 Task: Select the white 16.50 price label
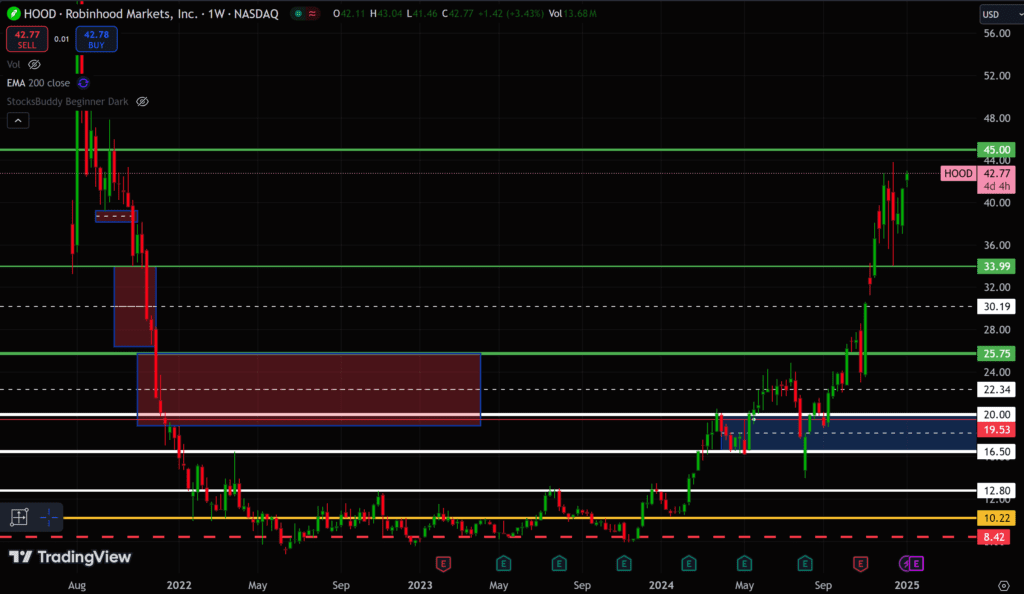[996, 452]
